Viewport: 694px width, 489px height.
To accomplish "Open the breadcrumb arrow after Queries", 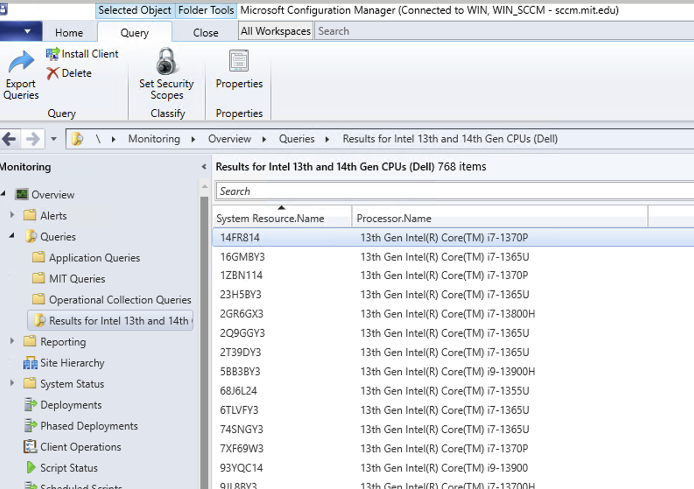I will [328, 139].
